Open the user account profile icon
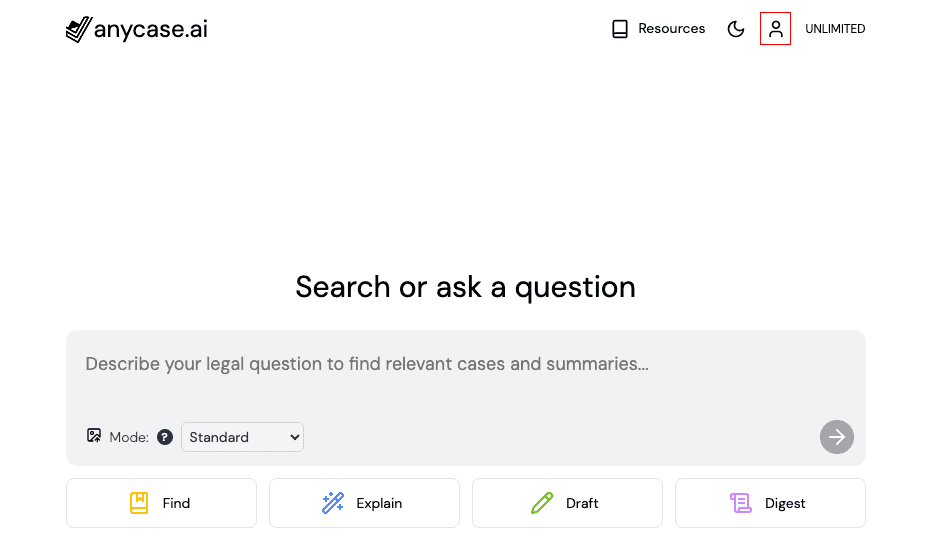 click(x=775, y=28)
